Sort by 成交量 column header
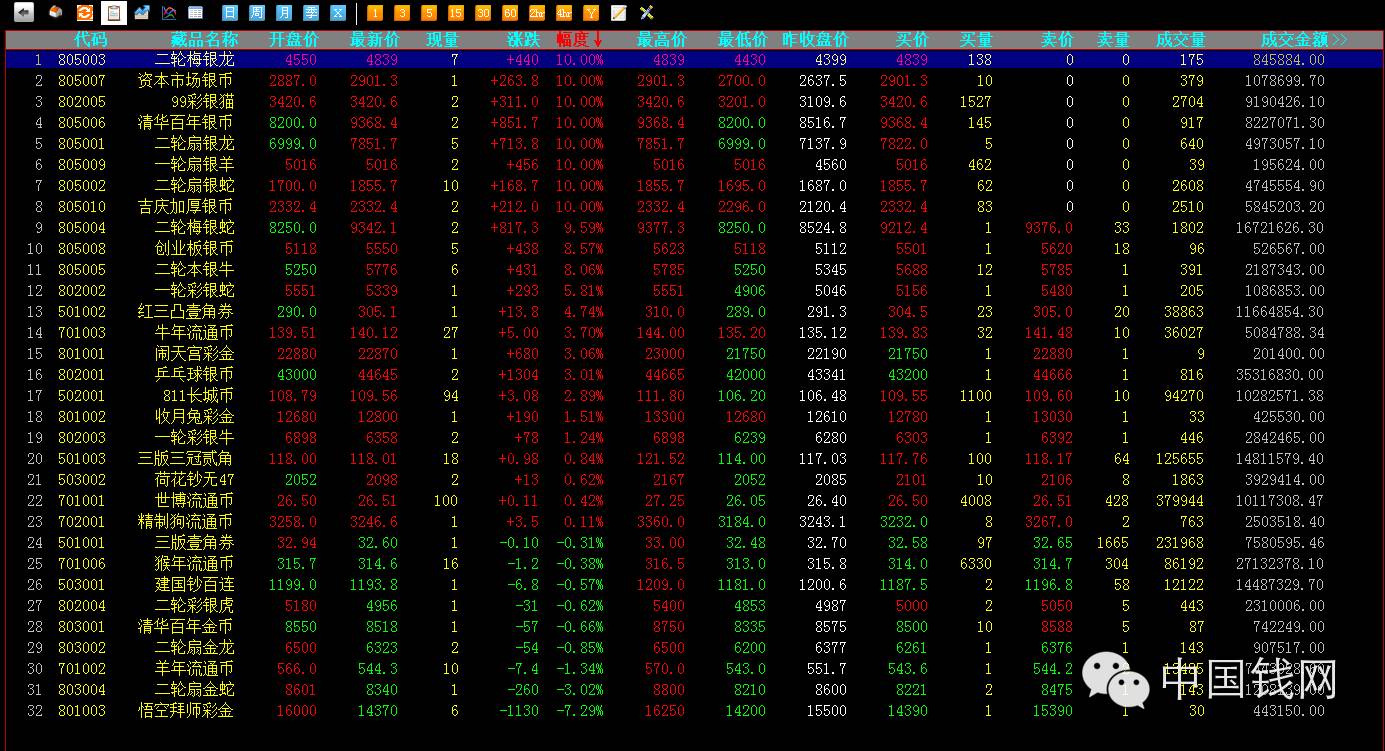The height and width of the screenshot is (751, 1385). click(1180, 40)
